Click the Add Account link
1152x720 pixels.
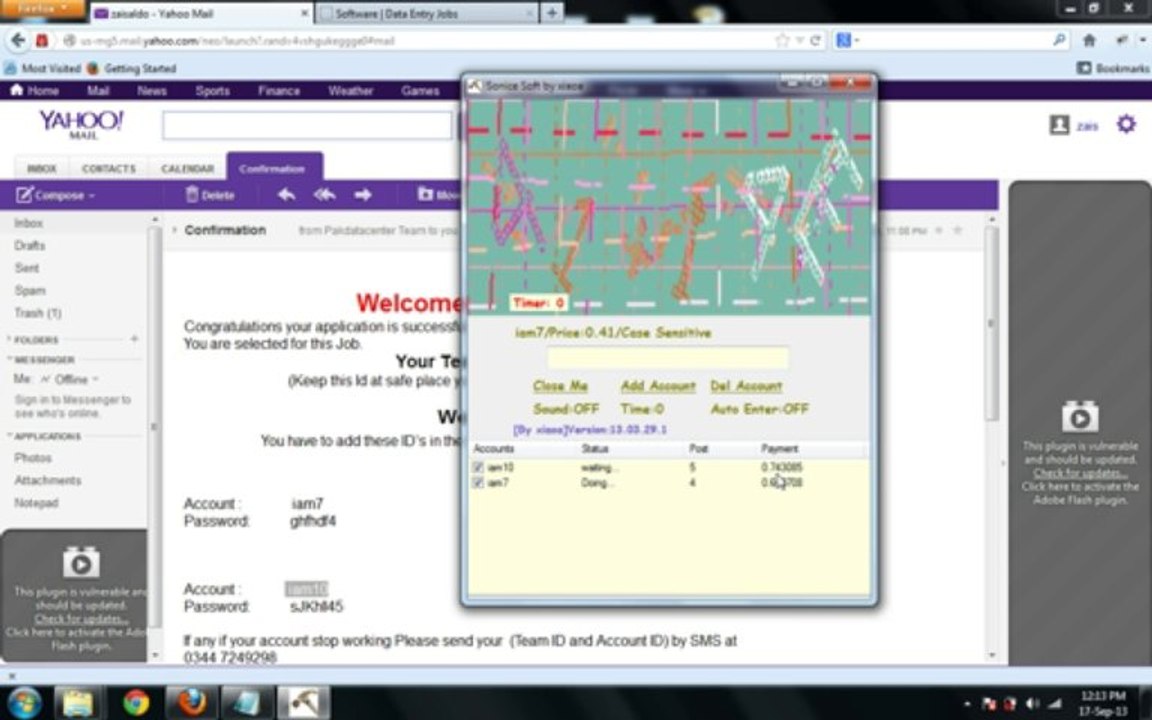[657, 386]
